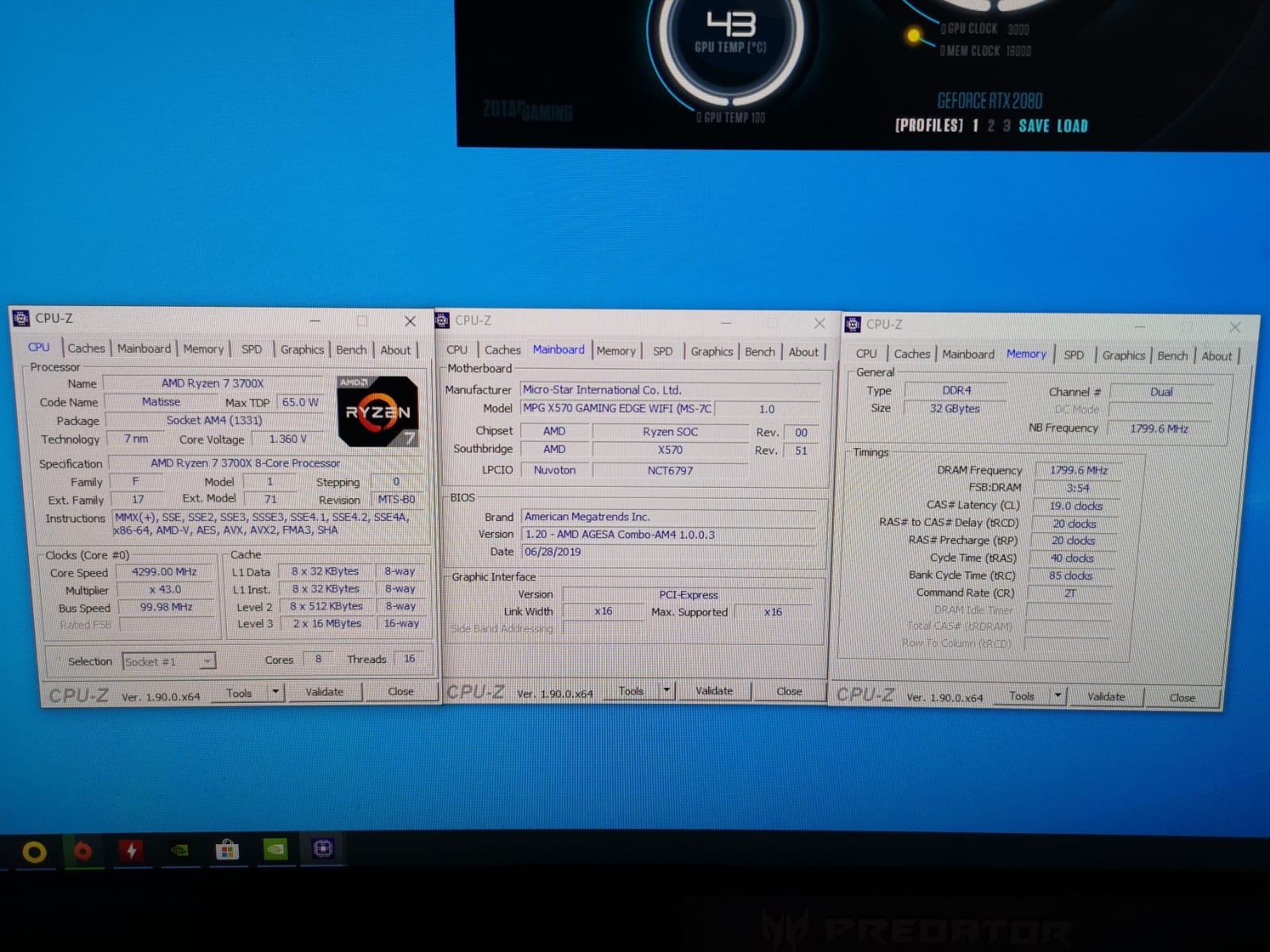Image resolution: width=1270 pixels, height=952 pixels.
Task: Click the Name value "AMD Ryzen 7 3700X"
Action: (213, 383)
